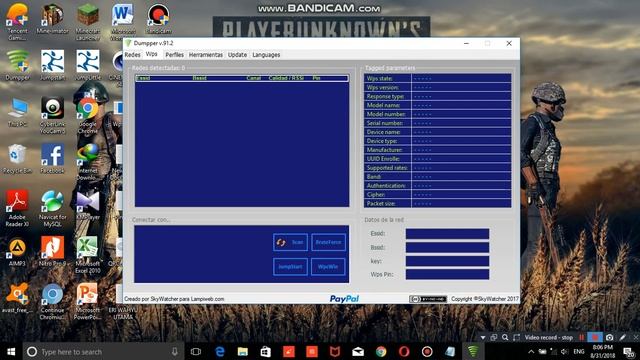Screen dimensions: 640x360
Task: Select the Dumpper desktop icon
Action: (18, 65)
